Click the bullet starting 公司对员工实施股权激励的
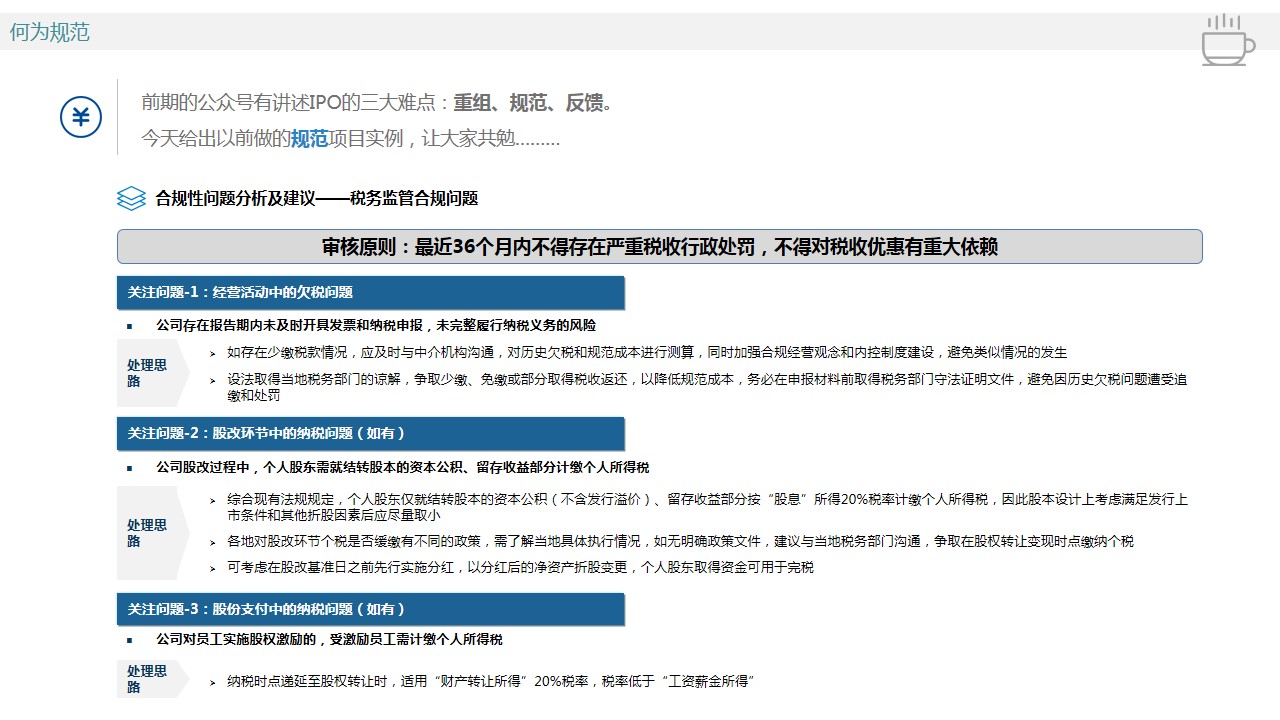The width and height of the screenshot is (1280, 720). [329, 640]
